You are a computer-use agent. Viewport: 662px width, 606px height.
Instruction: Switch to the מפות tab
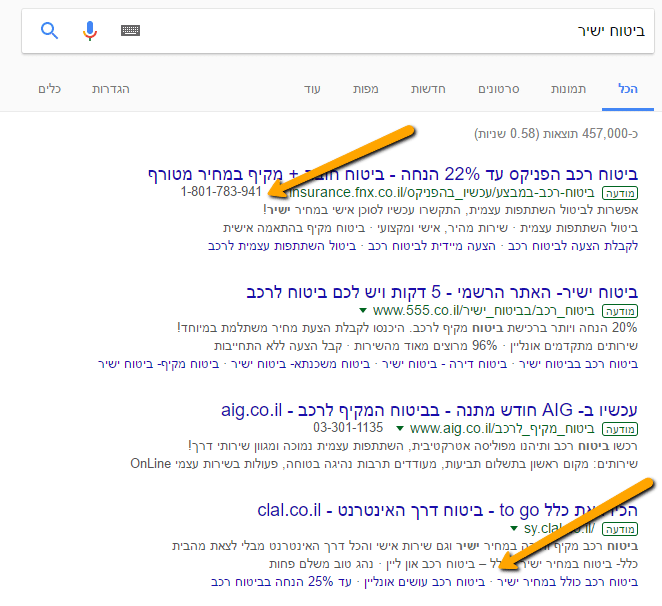click(x=366, y=89)
